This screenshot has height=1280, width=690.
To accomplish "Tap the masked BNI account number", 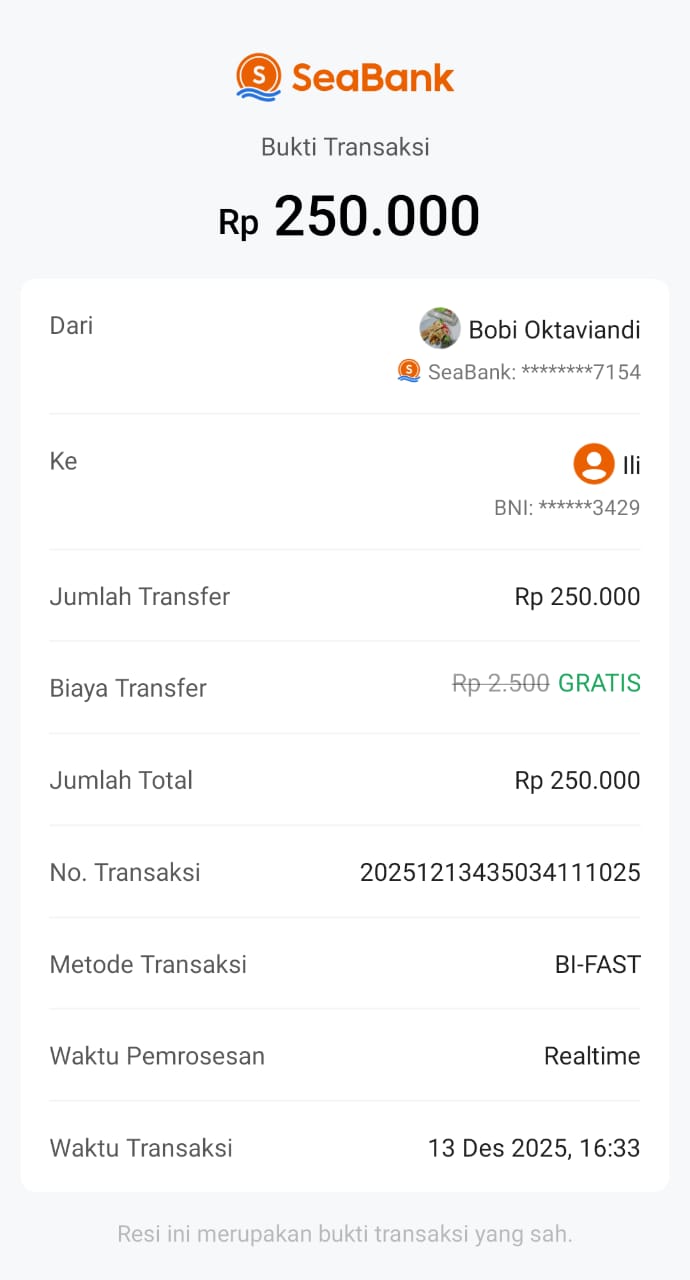I will (x=567, y=508).
